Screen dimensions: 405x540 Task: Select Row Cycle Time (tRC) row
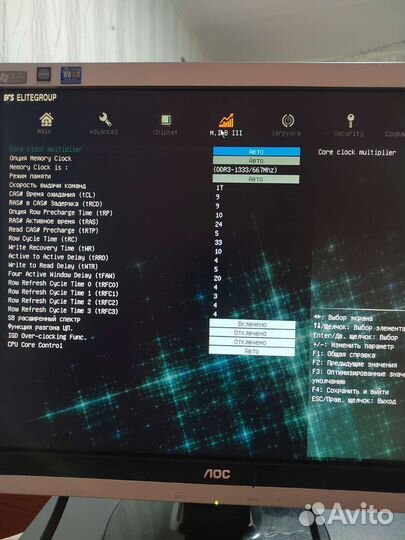coord(43,239)
